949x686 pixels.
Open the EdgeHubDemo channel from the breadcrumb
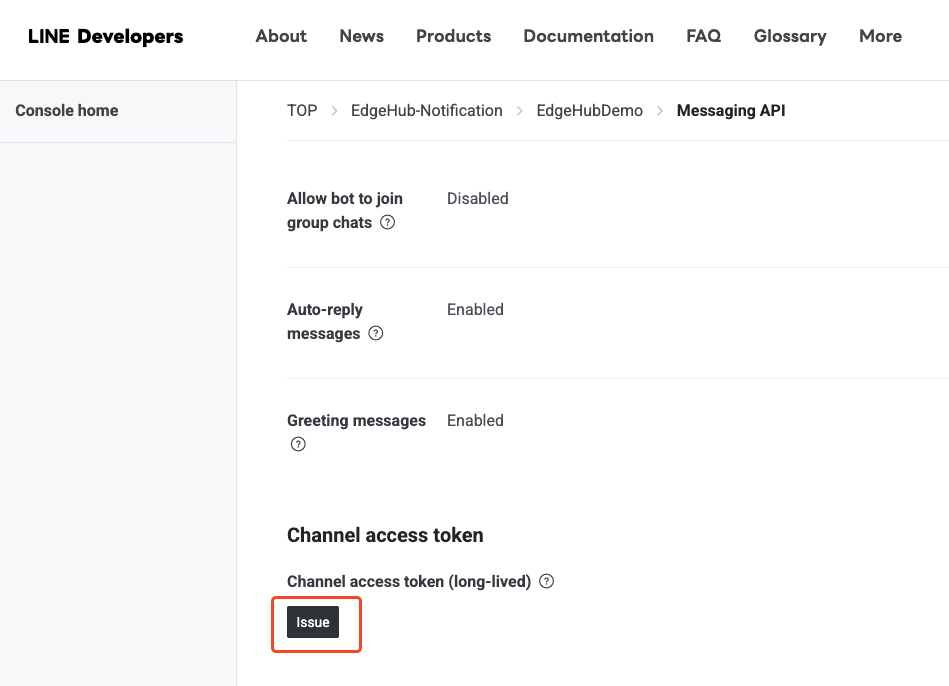[589, 110]
